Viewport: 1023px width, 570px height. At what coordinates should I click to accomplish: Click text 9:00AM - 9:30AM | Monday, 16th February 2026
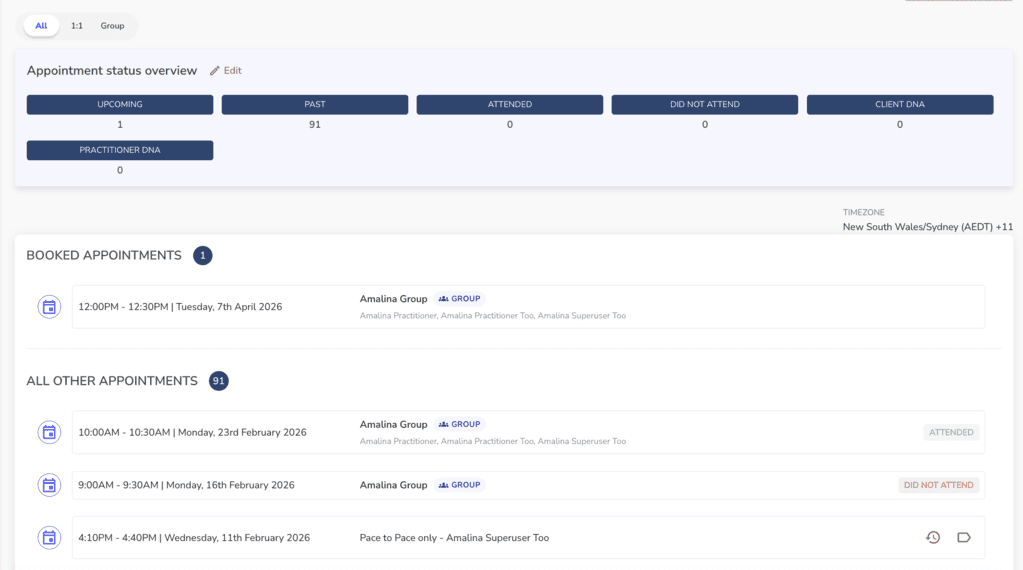click(x=187, y=485)
